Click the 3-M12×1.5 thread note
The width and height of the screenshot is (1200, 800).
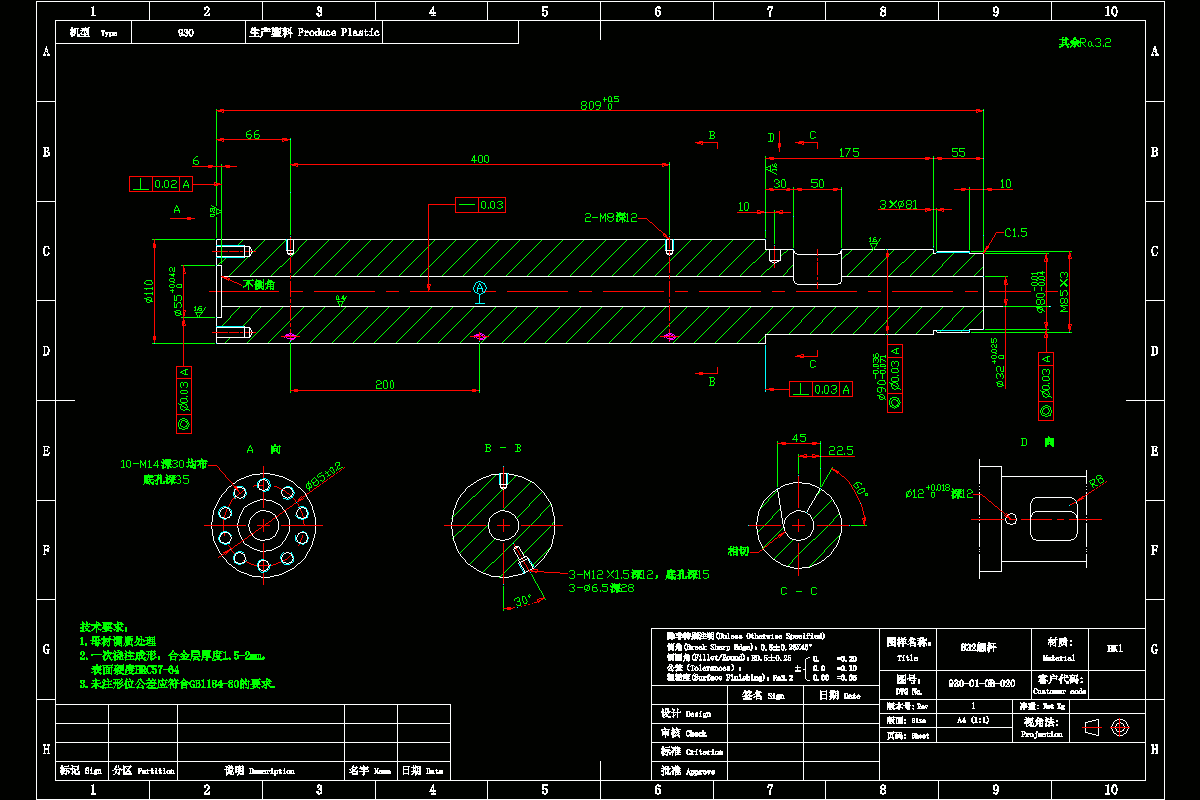point(638,574)
